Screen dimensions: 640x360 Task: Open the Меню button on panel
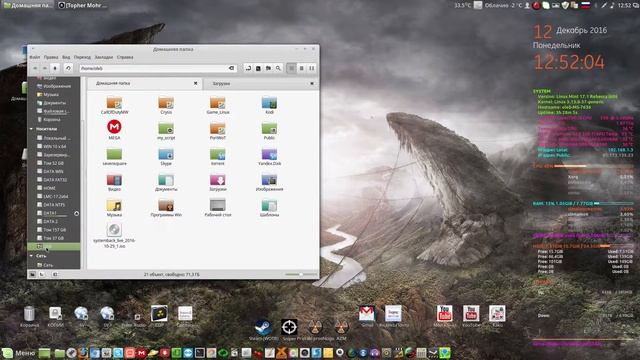pos(18,353)
